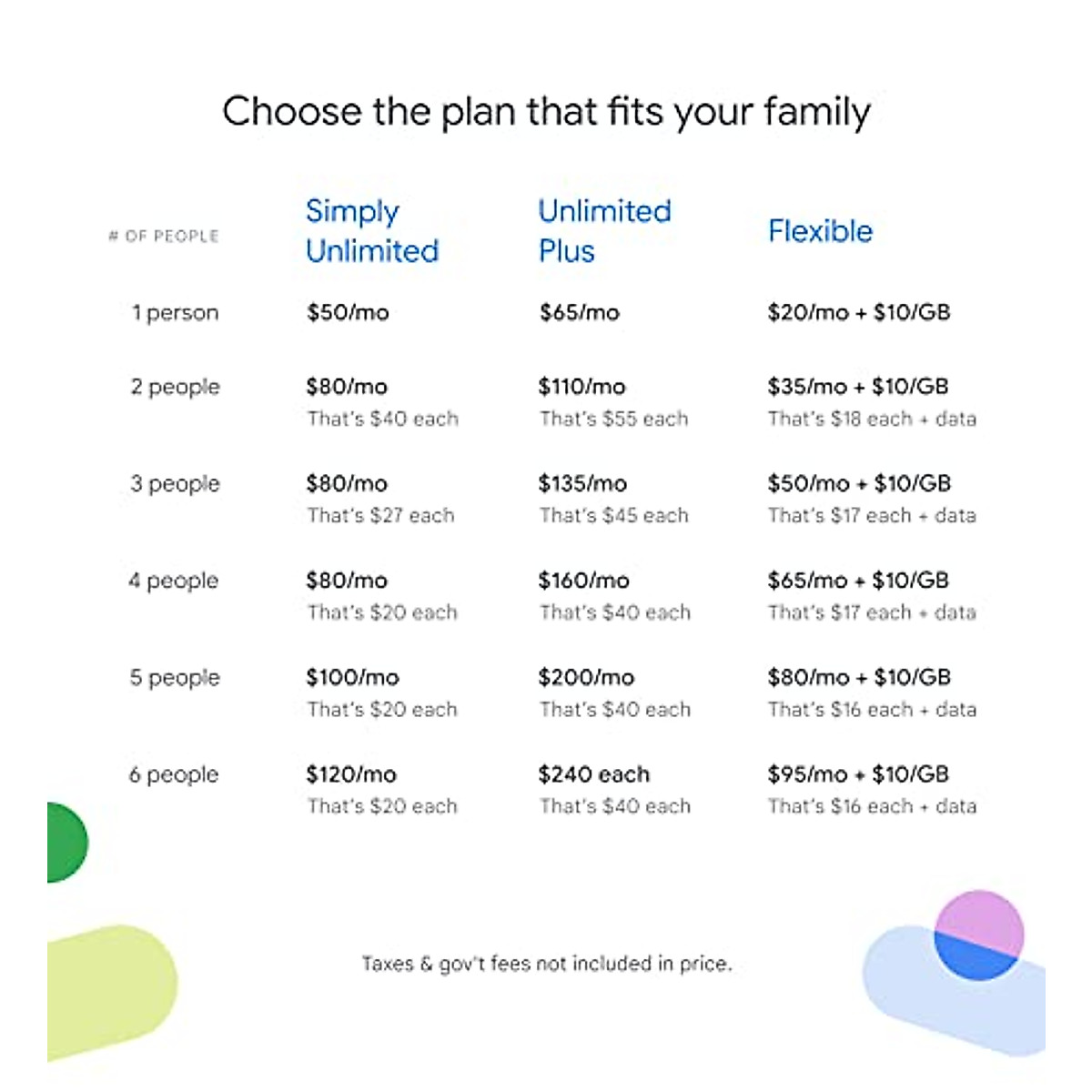Choose the Flexible plan heading
This screenshot has width=1092, height=1092.
[820, 231]
